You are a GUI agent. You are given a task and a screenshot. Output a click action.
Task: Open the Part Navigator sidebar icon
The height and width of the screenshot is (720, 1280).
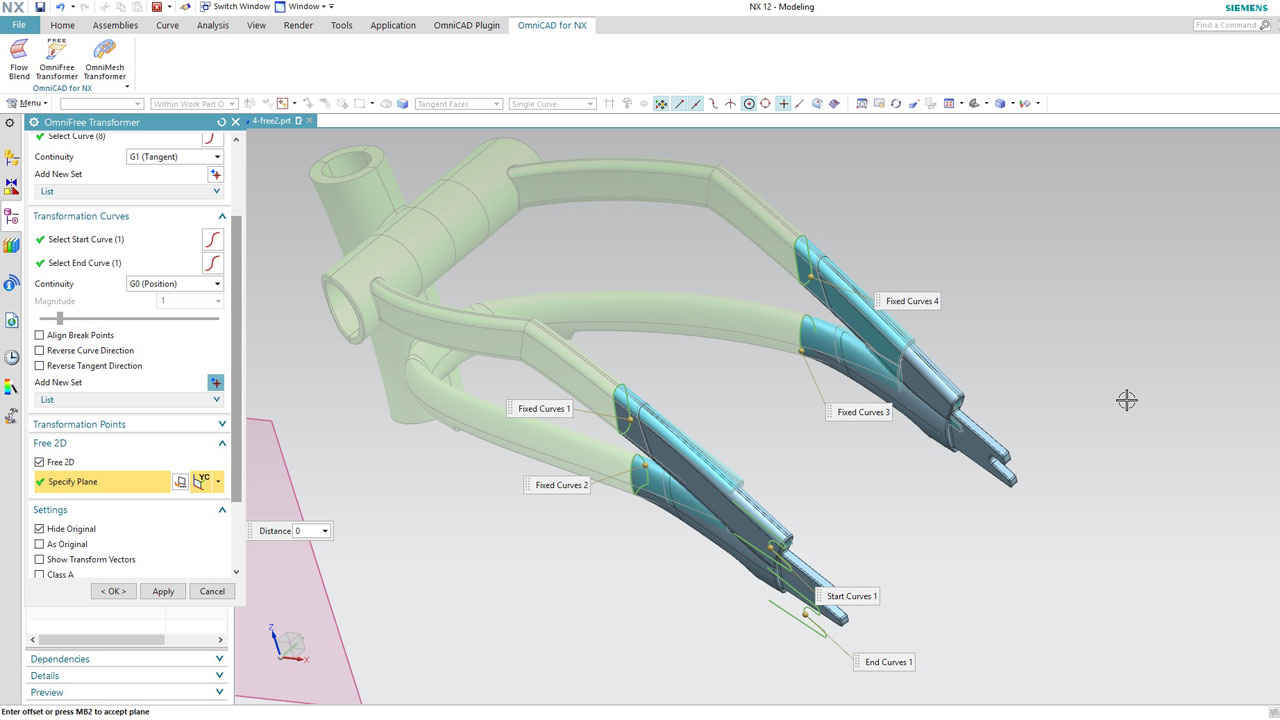point(11,216)
